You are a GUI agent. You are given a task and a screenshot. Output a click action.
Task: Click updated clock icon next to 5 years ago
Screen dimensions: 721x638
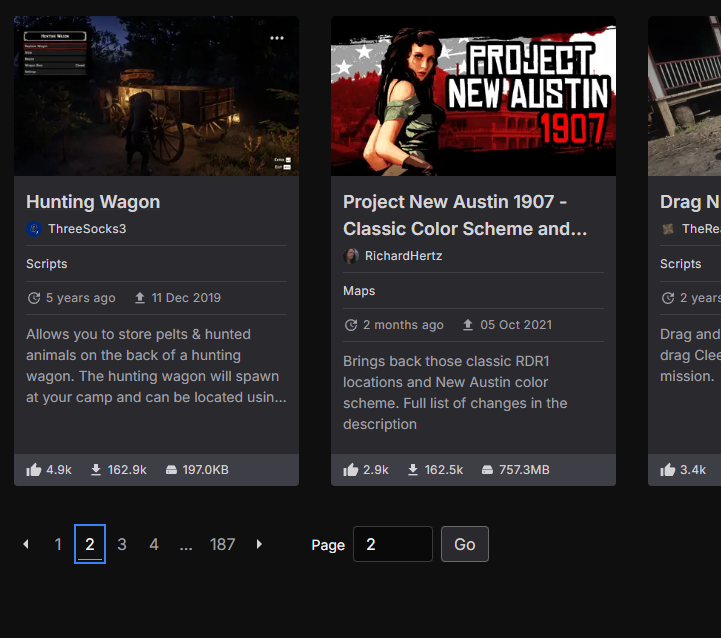(x=34, y=298)
